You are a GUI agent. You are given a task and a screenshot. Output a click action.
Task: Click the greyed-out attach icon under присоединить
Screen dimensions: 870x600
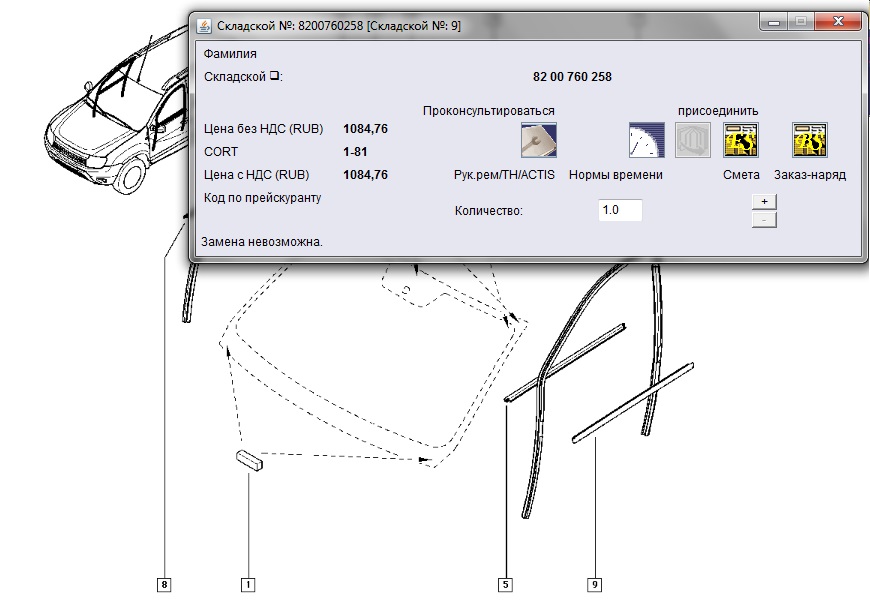click(692, 140)
